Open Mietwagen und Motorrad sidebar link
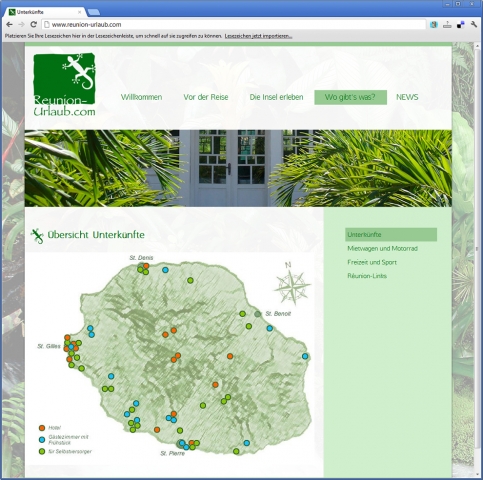 pos(382,248)
